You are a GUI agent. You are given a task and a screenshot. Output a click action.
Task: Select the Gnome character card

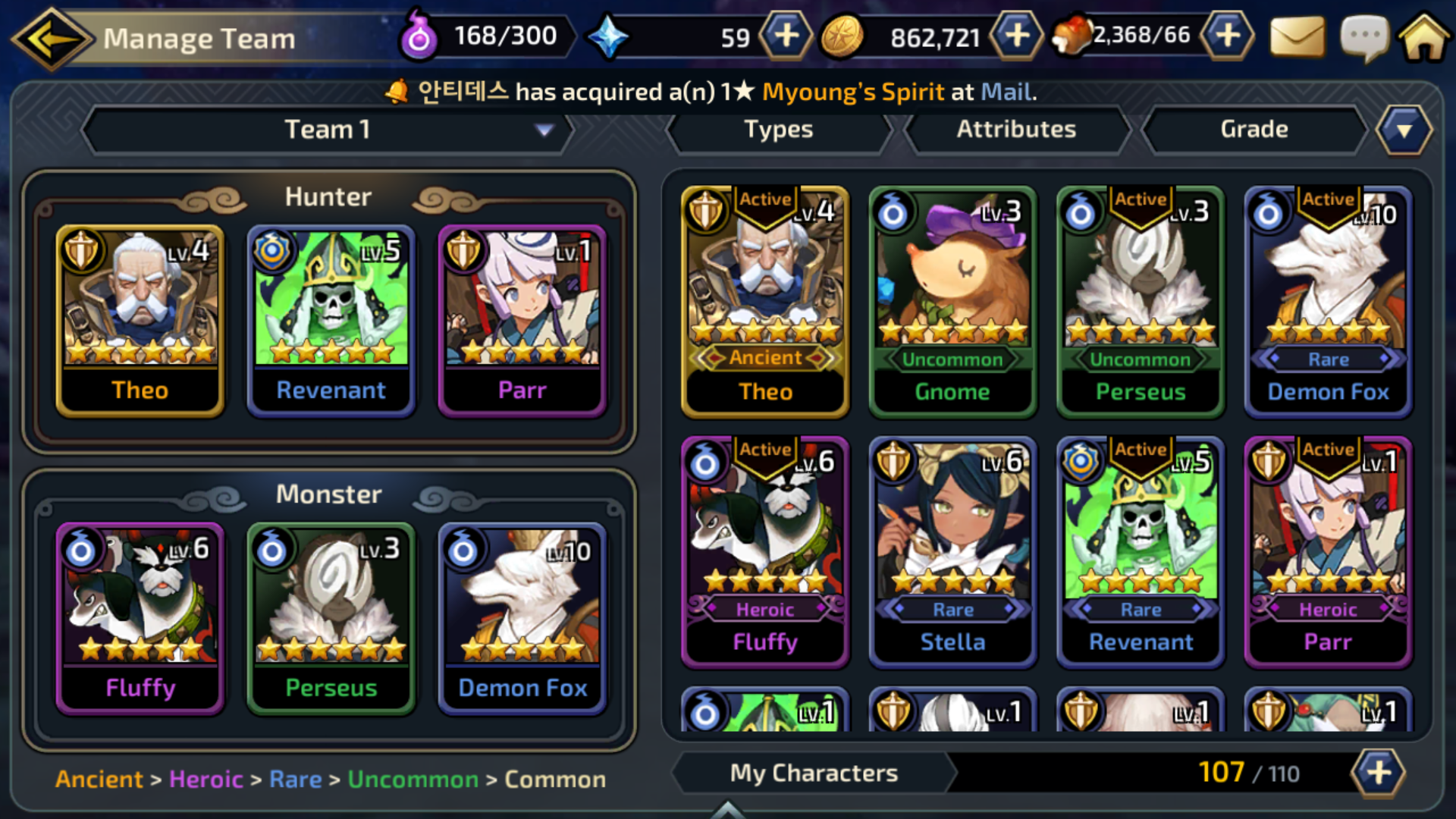[952, 302]
